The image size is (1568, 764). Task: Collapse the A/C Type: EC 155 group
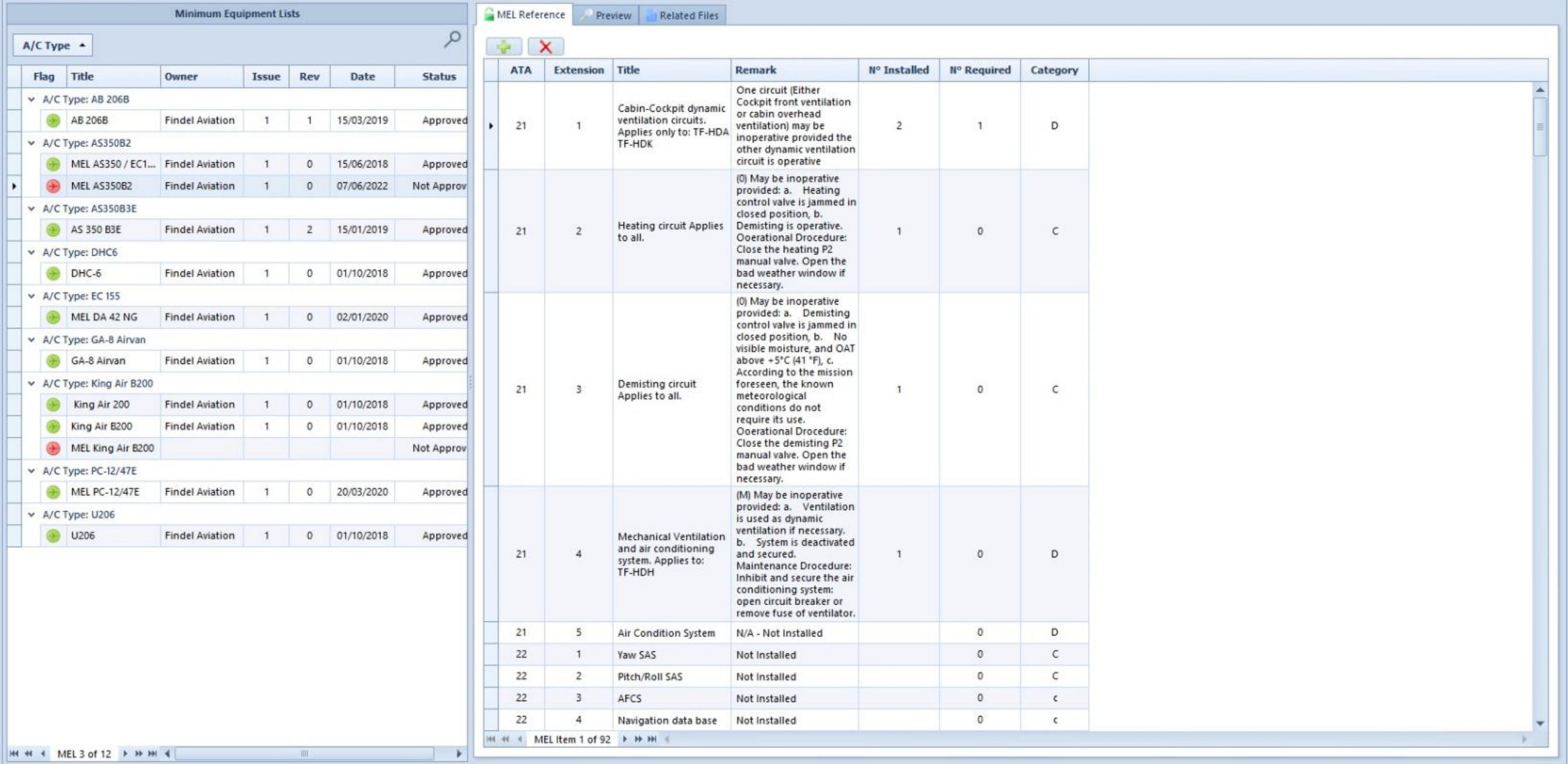coord(31,296)
